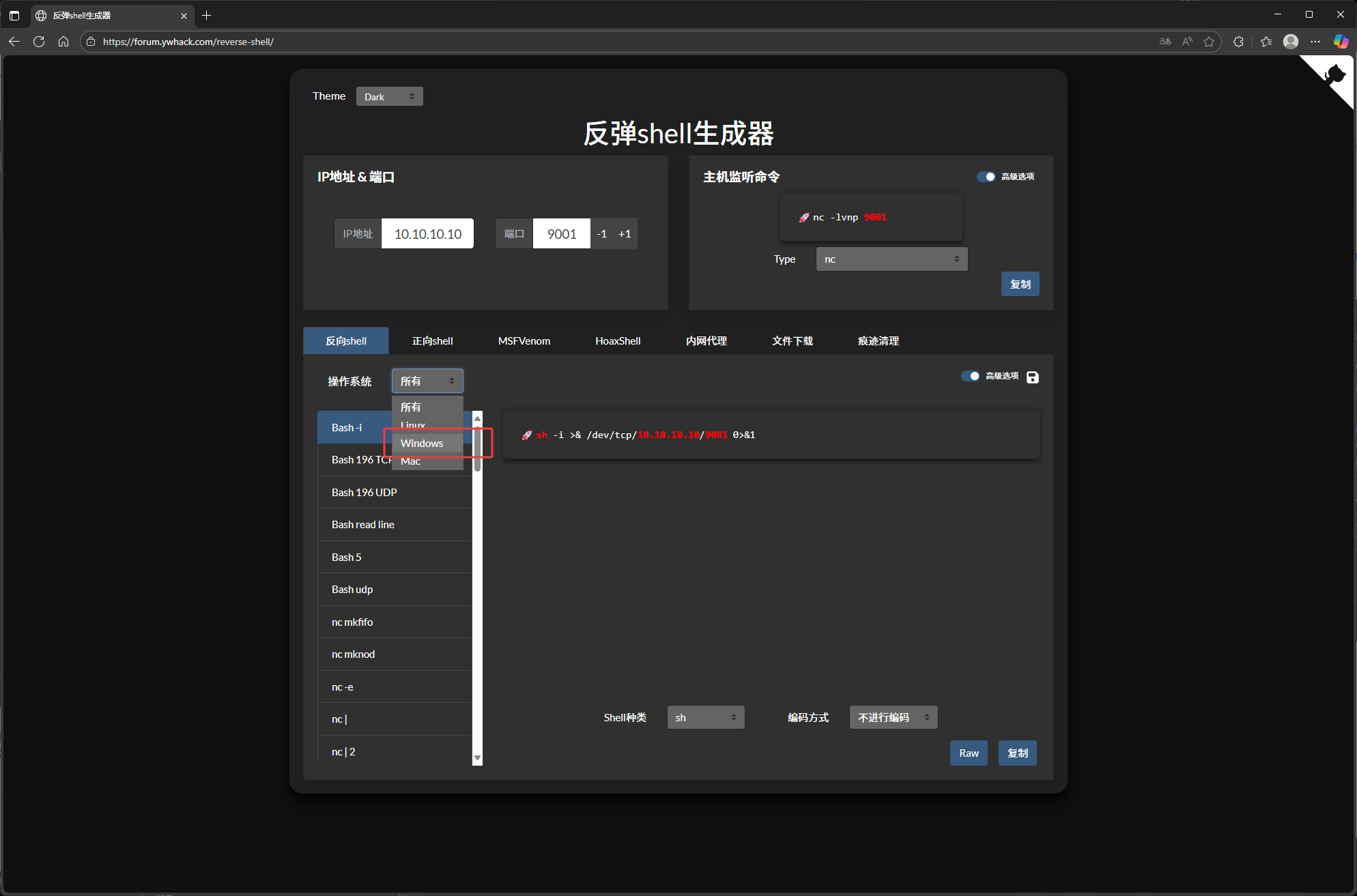Click the browser refresh icon
1357x896 pixels.
point(39,42)
